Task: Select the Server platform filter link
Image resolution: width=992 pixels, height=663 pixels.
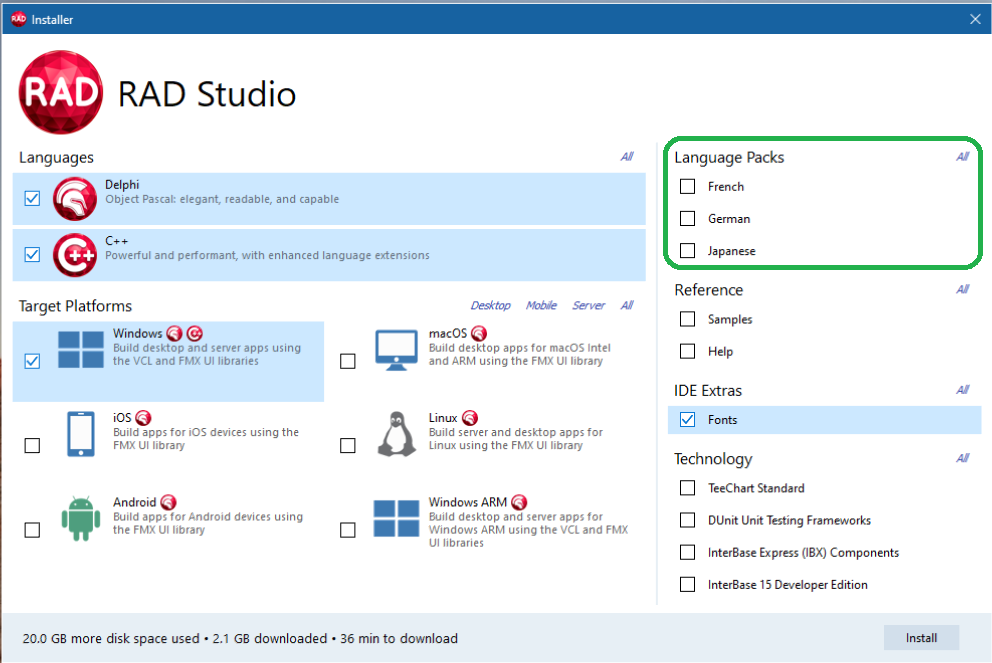Action: tap(588, 306)
